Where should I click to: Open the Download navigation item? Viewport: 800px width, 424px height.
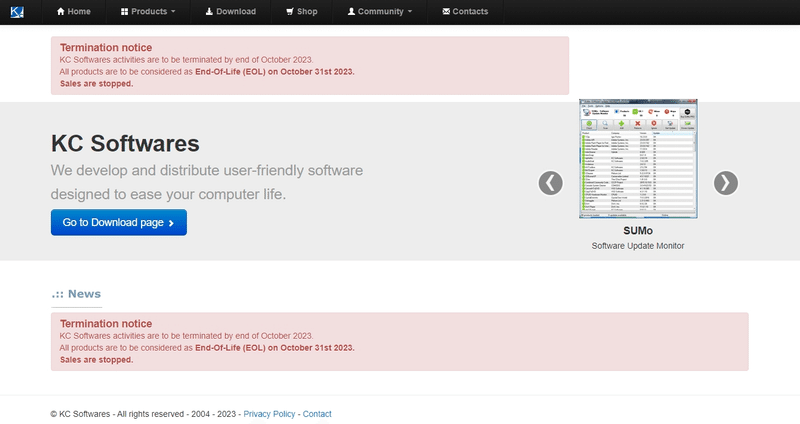point(231,12)
